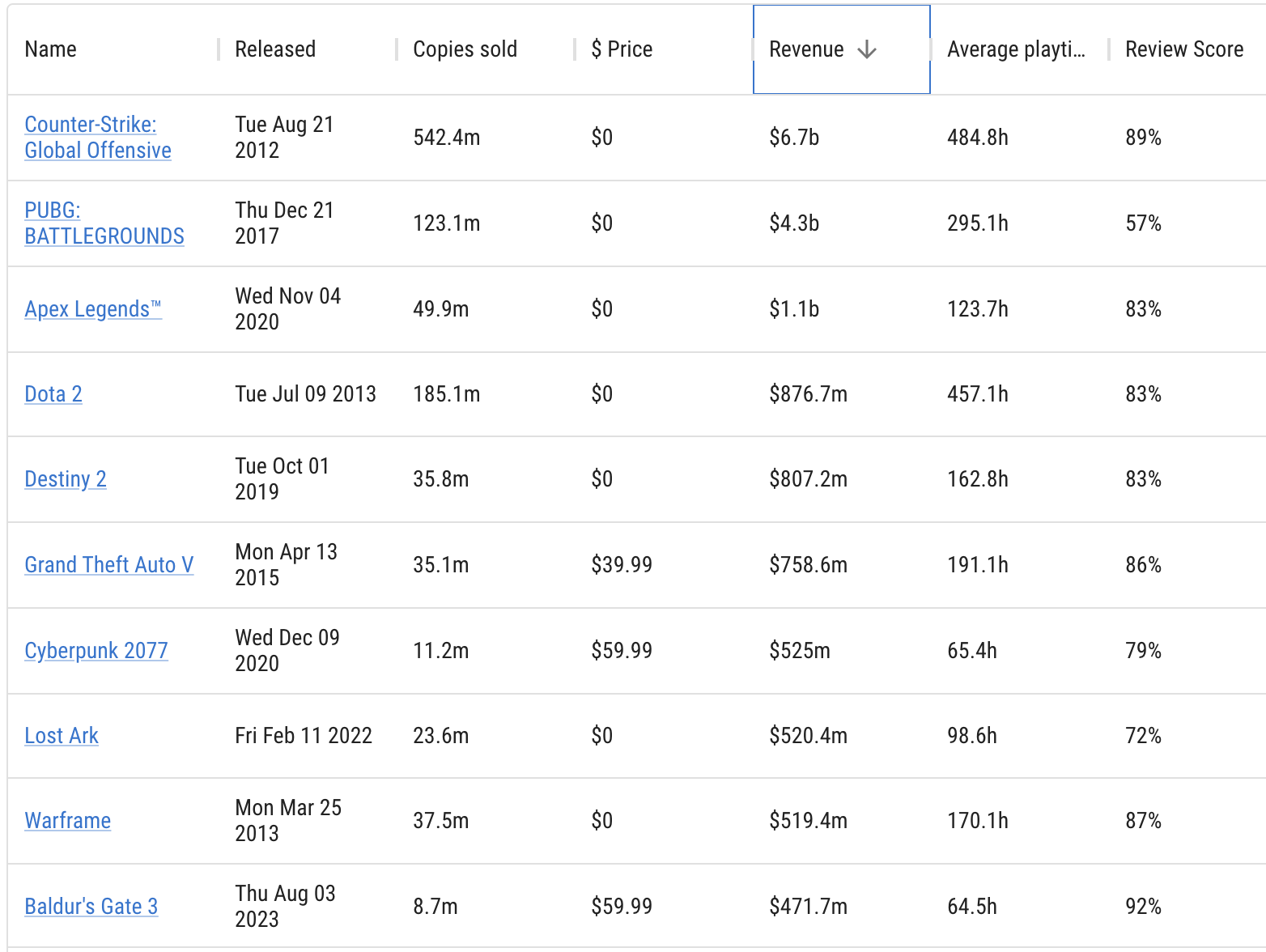Sort by the $ Price column header

(x=622, y=49)
